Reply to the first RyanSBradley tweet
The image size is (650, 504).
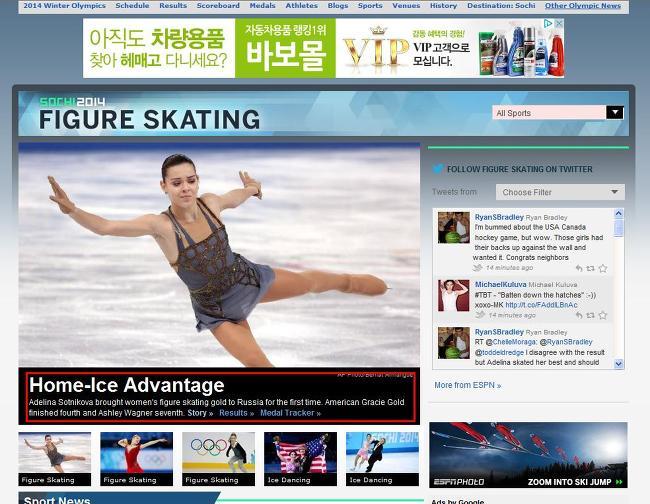(x=579, y=268)
